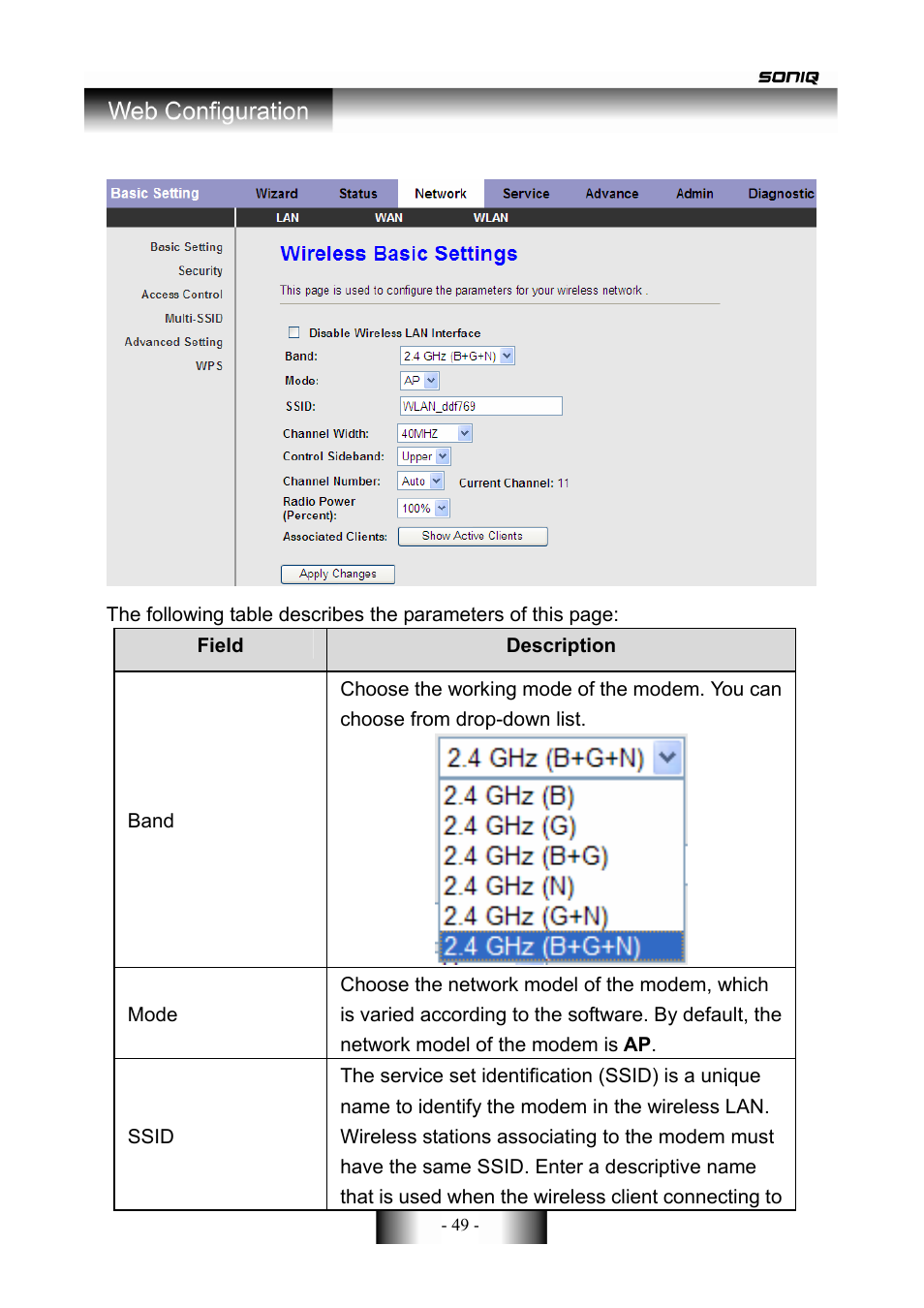This screenshot has height=1308, width=924.
Task: Expand the Control Sideband dropdown
Action: coord(424,456)
